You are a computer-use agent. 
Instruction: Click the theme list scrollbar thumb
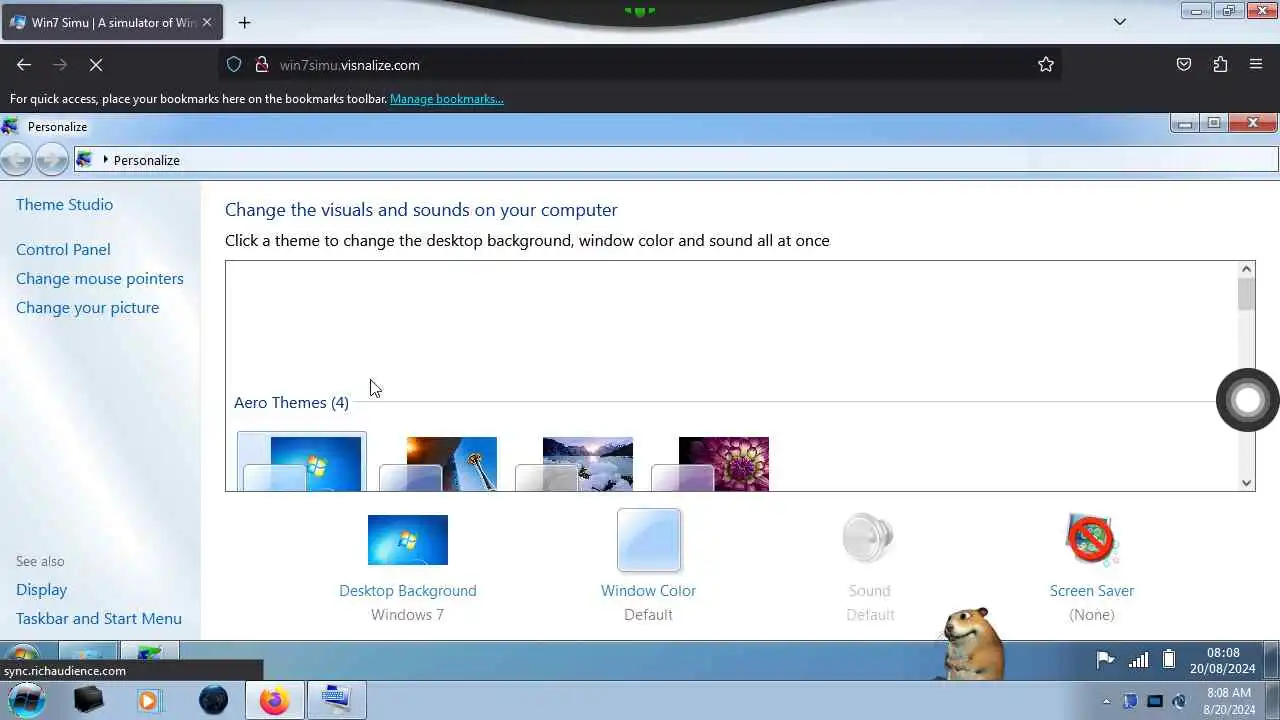click(1246, 294)
